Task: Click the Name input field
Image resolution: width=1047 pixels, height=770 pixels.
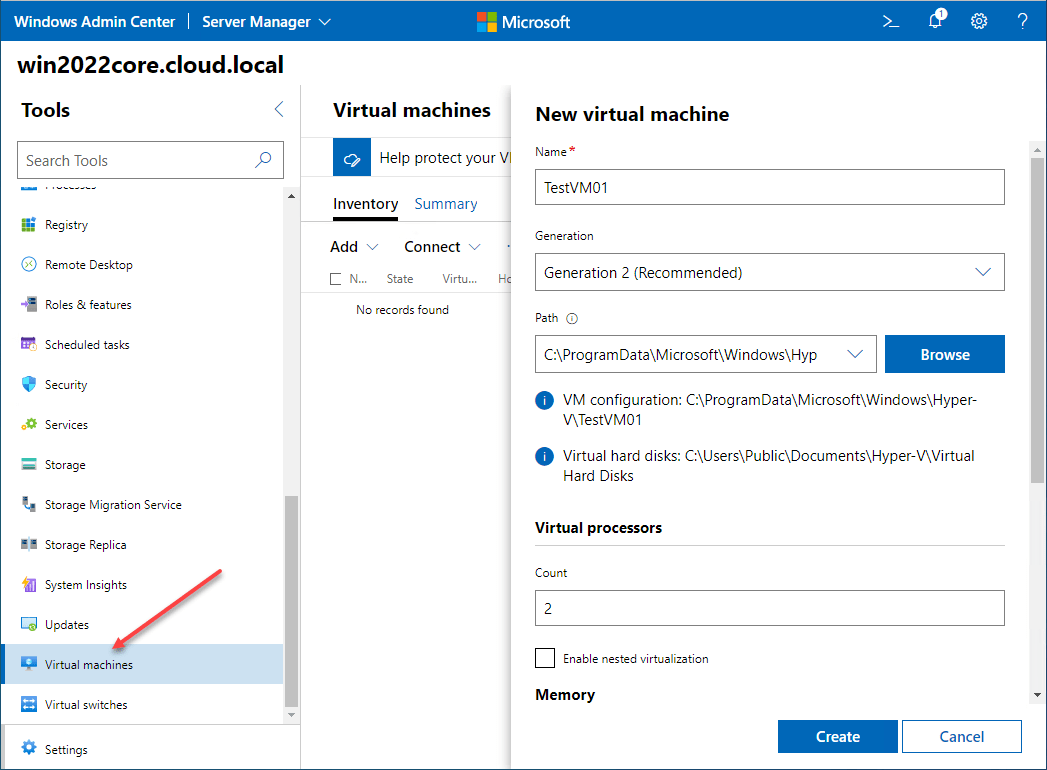Action: pyautogui.click(x=769, y=187)
